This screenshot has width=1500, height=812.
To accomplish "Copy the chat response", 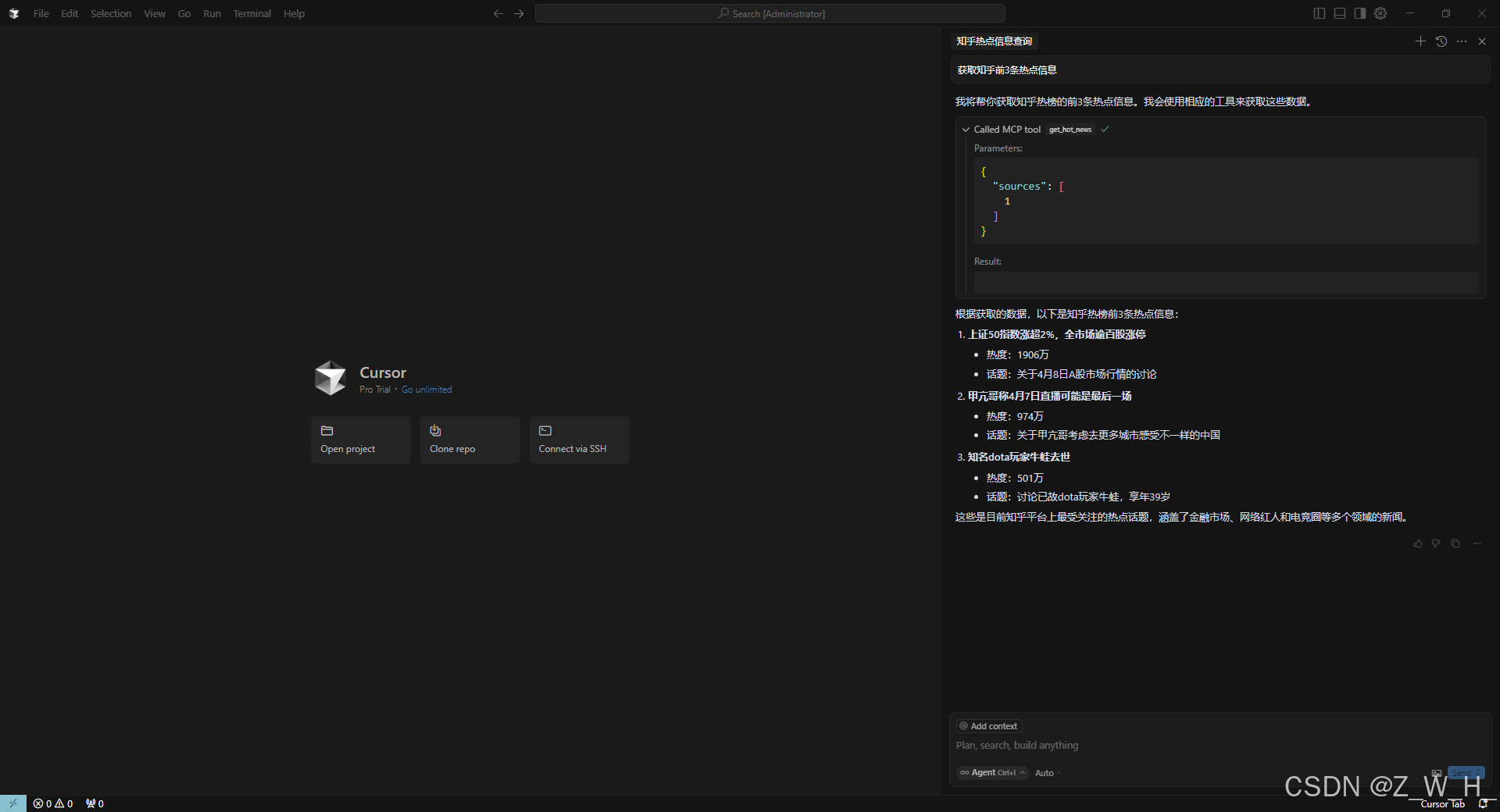I will point(1455,543).
